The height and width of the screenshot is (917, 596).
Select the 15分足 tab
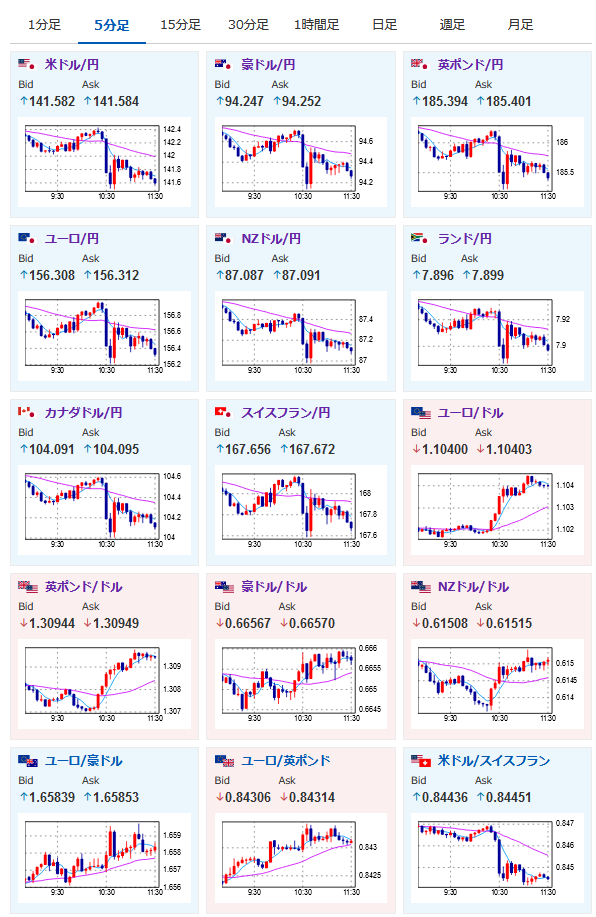click(180, 25)
